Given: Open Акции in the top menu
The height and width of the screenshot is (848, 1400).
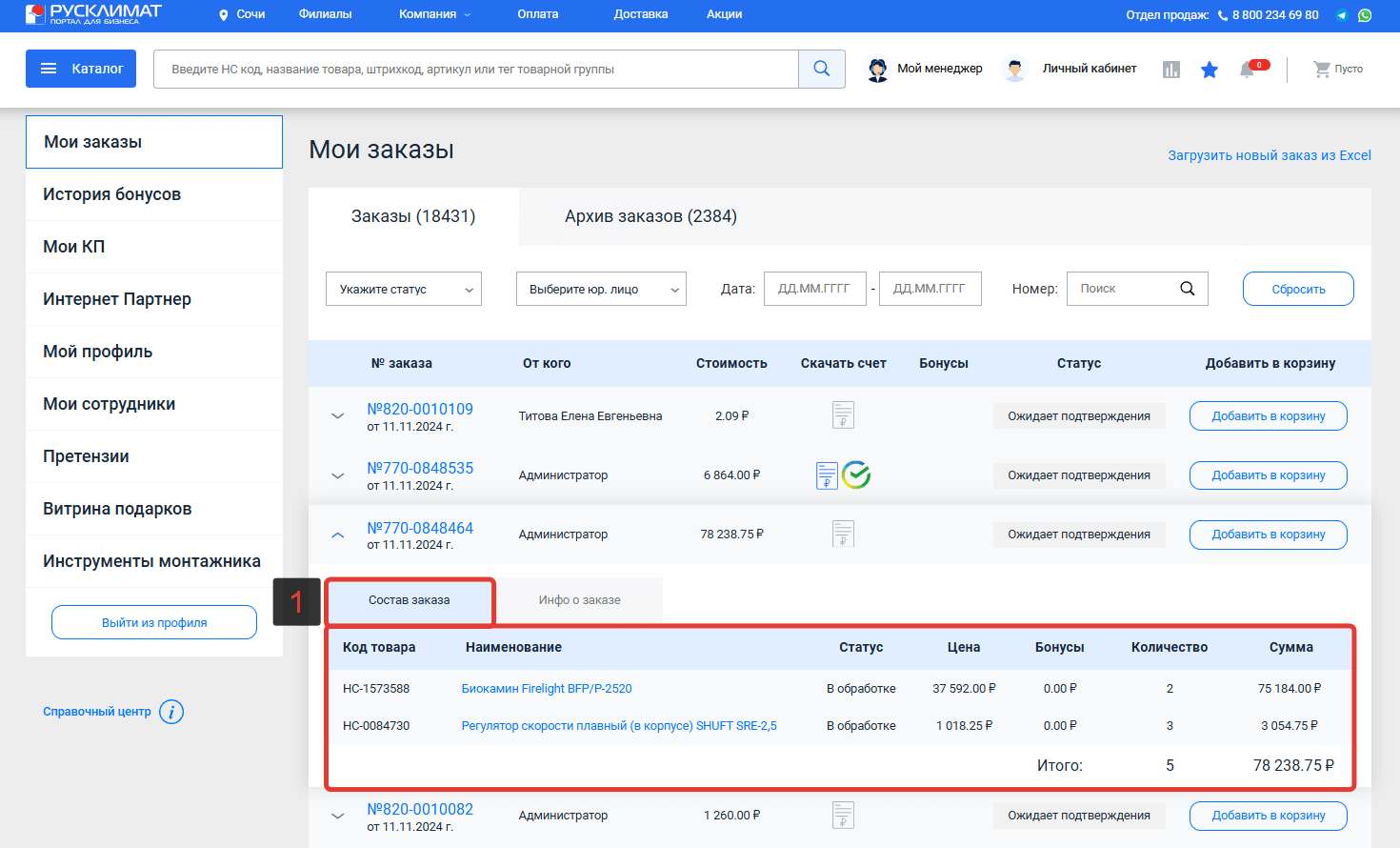Looking at the screenshot, I should point(725,14).
